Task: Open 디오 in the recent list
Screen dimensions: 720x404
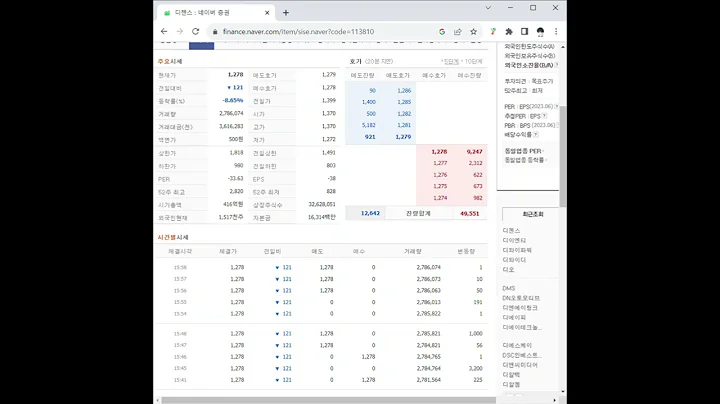Action: point(508,269)
